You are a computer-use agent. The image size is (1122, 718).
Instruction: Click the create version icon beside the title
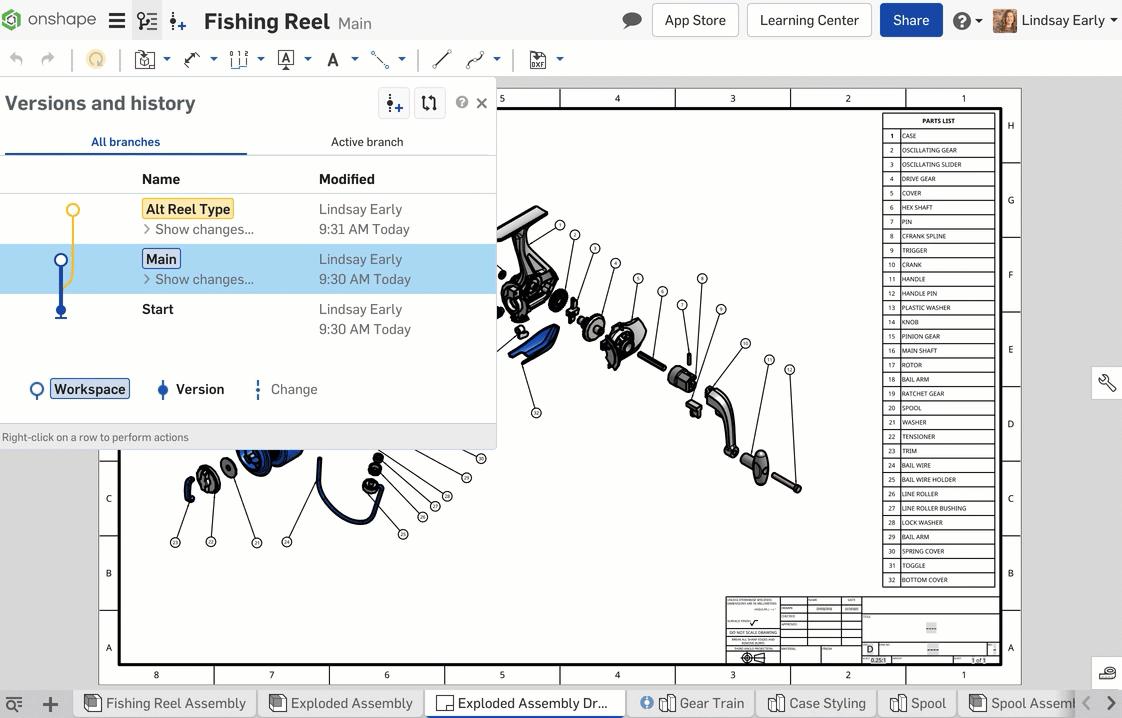(x=178, y=20)
